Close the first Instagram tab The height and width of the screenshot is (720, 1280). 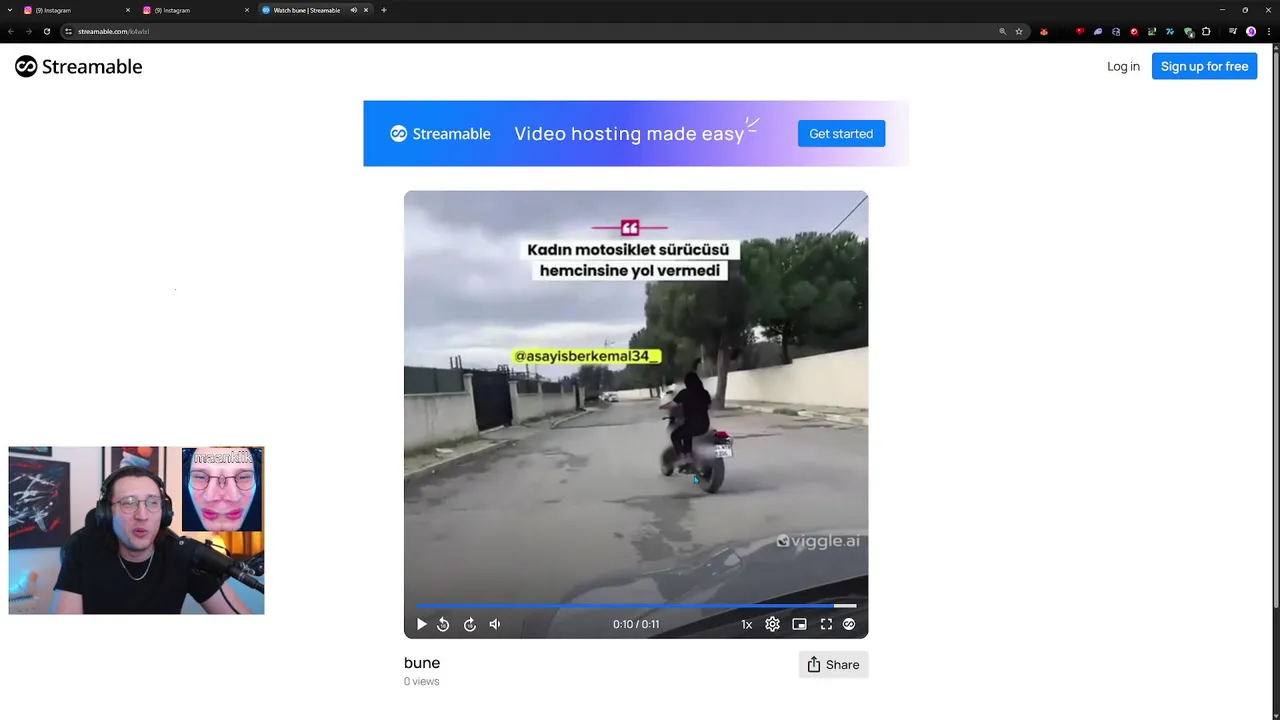[128, 10]
